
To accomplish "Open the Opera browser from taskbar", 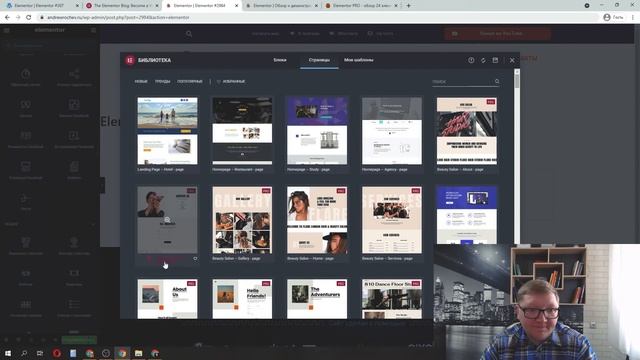I will pyautogui.click(x=57, y=353).
